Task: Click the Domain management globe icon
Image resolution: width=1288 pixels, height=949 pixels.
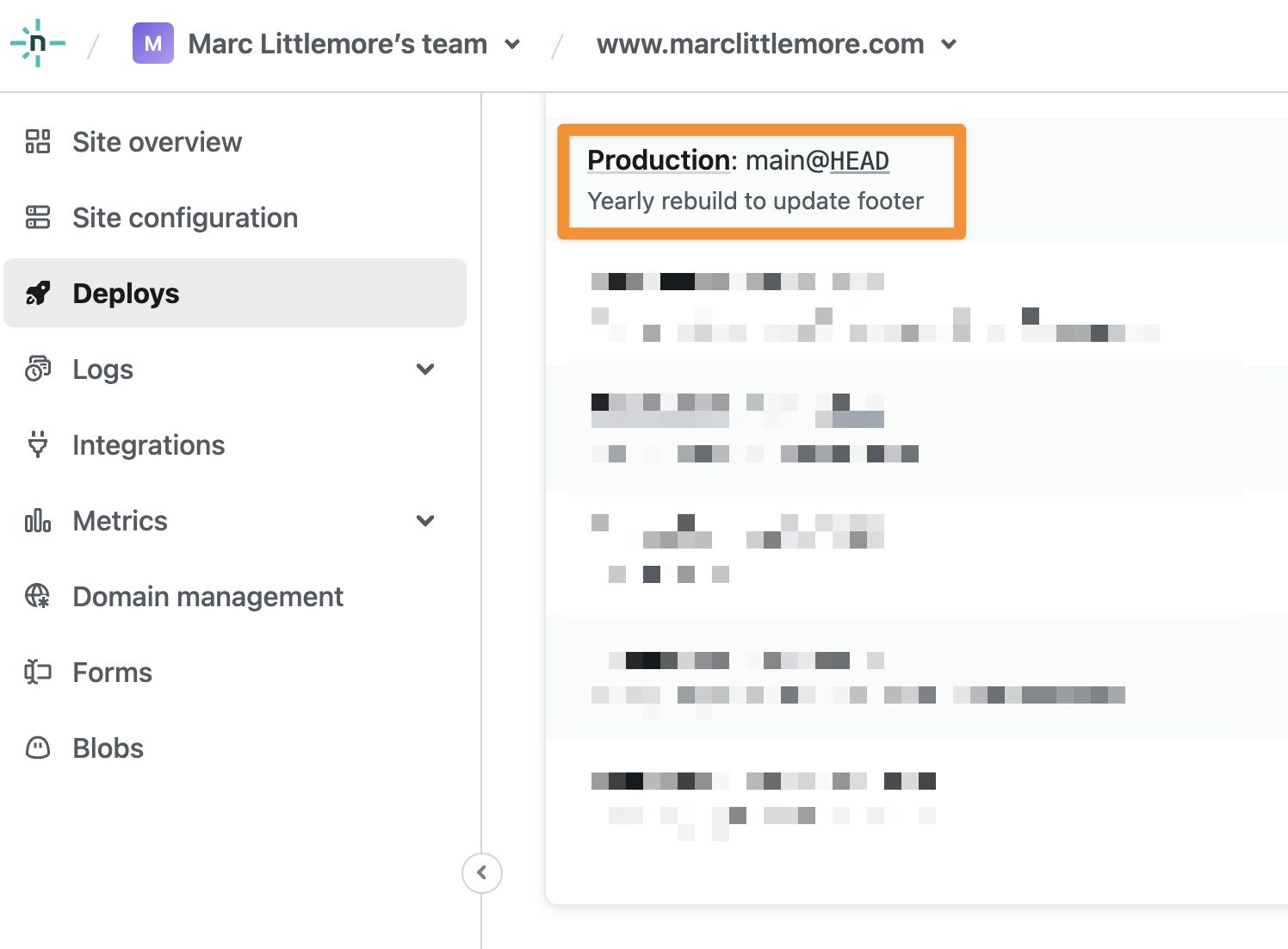Action: coord(38,596)
